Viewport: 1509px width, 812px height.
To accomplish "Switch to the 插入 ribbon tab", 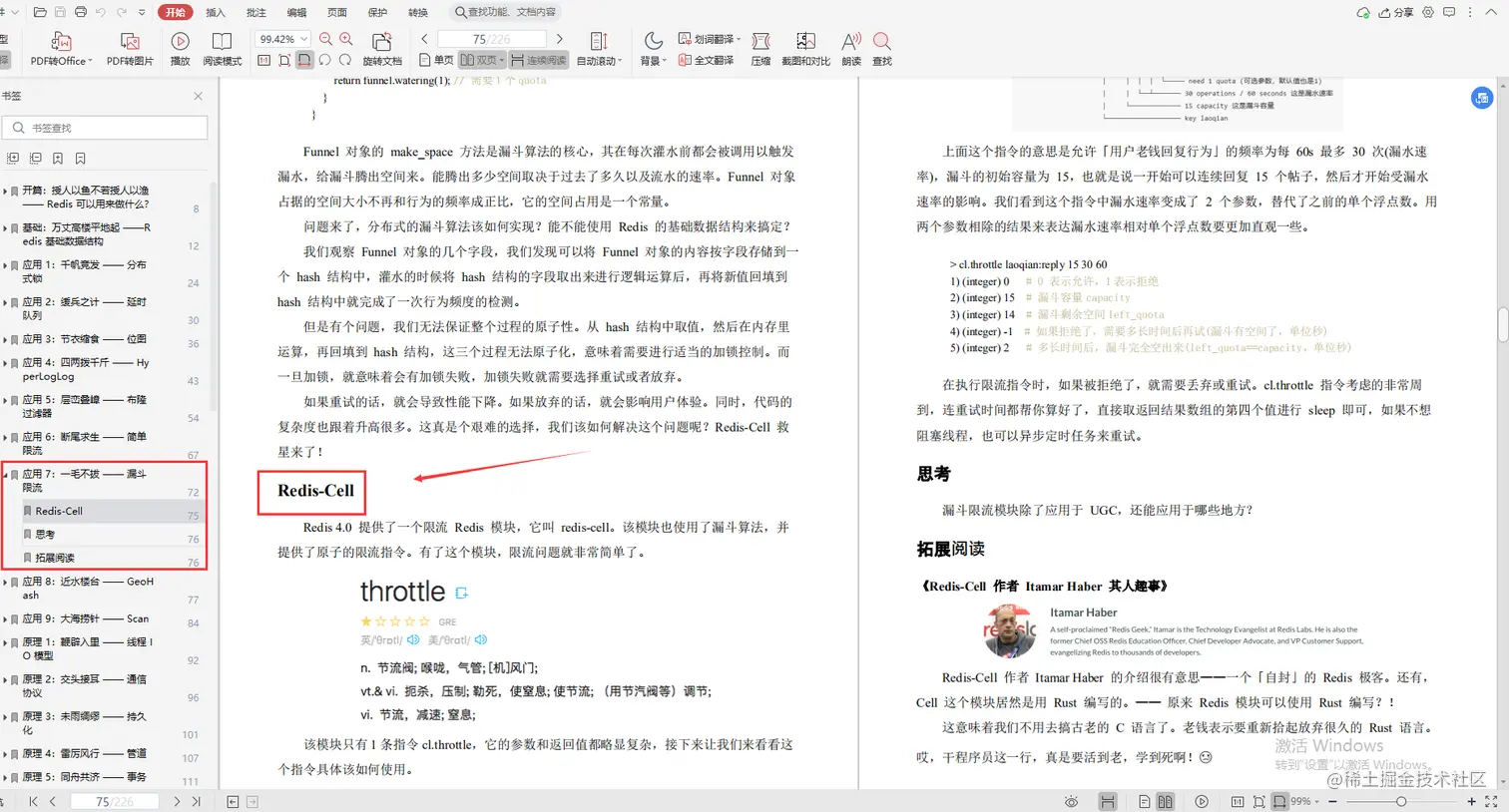I will (x=216, y=12).
